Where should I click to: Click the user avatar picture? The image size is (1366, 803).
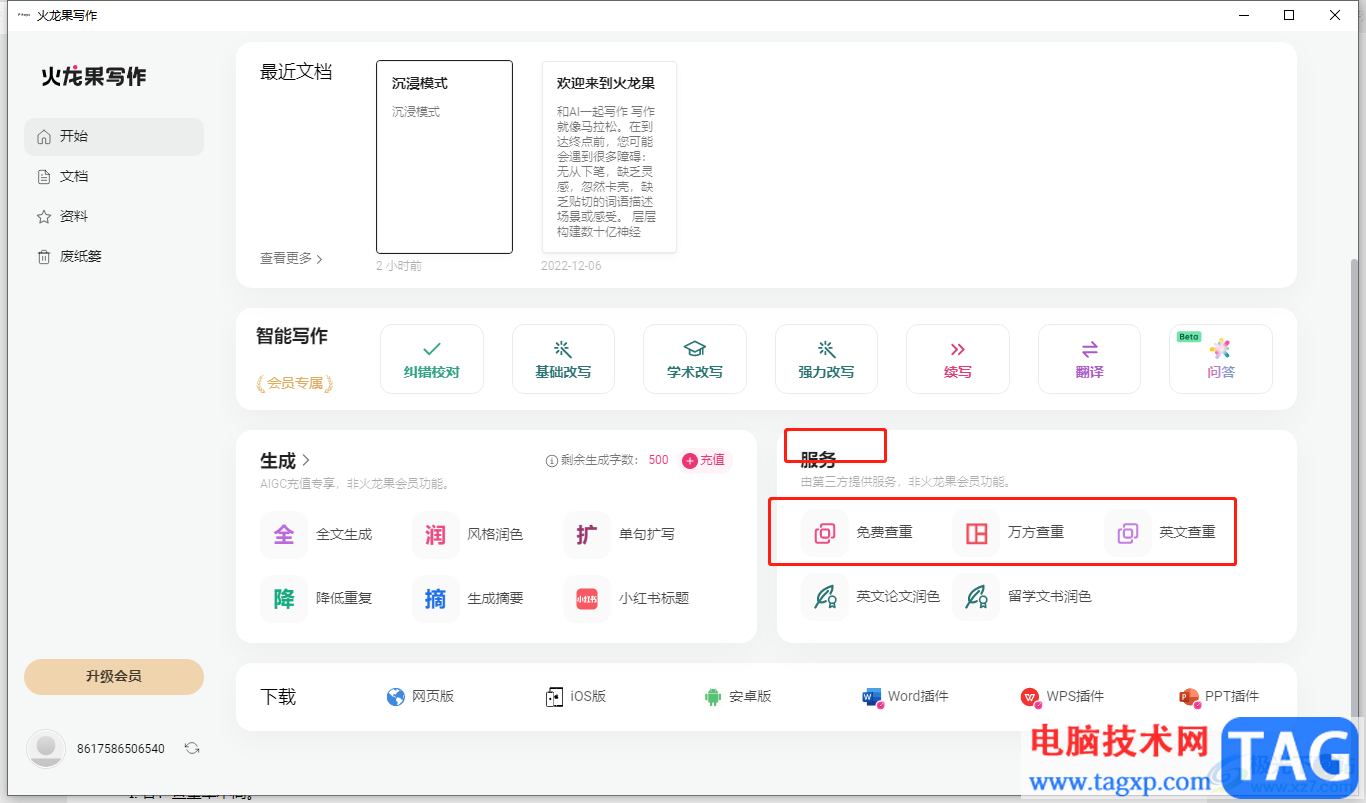(x=45, y=749)
